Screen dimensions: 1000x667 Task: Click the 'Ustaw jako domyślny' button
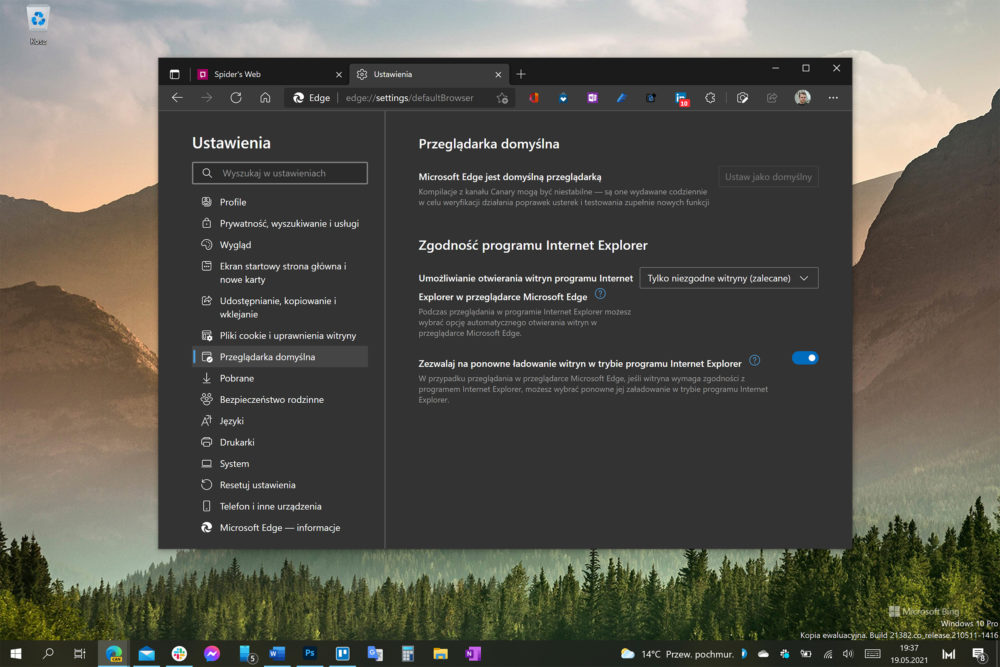pos(768,177)
